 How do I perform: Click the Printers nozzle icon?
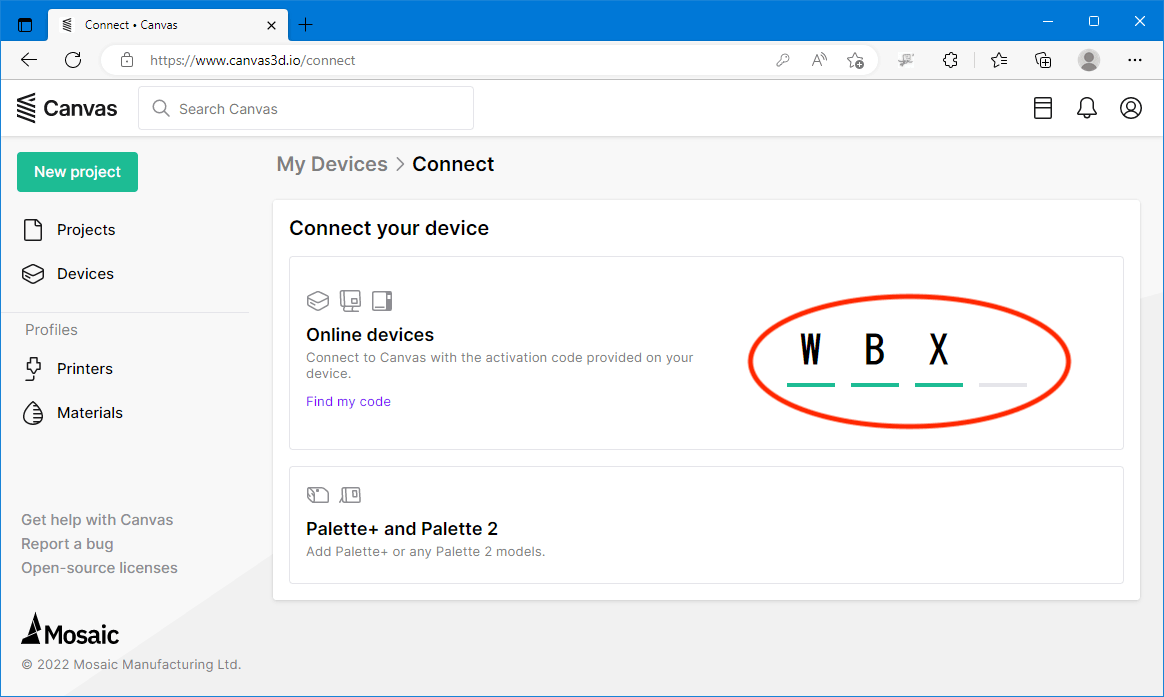tap(33, 369)
